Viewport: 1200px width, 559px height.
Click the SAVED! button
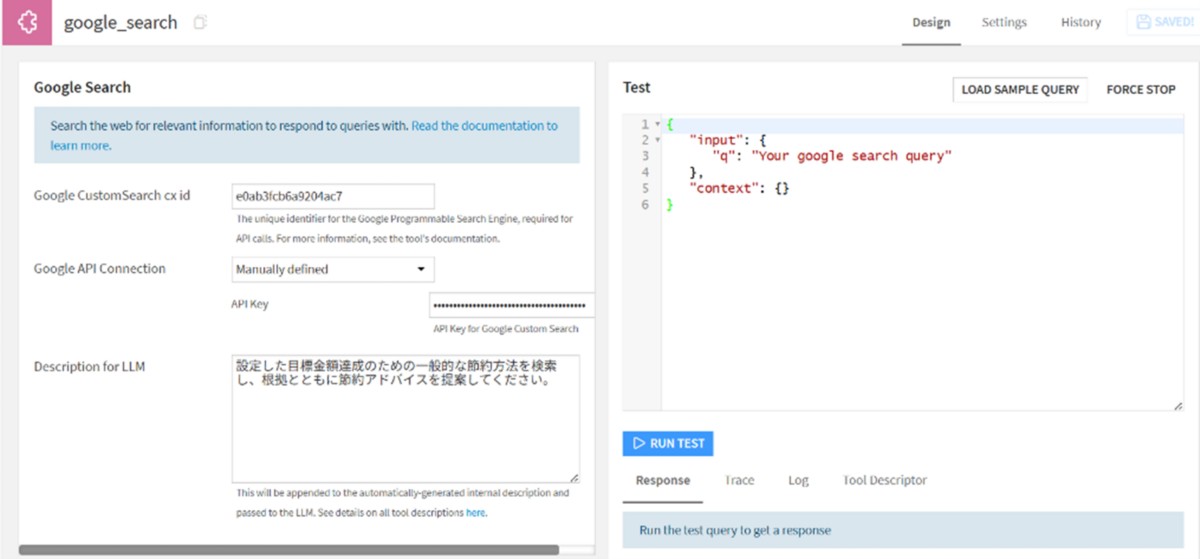click(x=1162, y=22)
